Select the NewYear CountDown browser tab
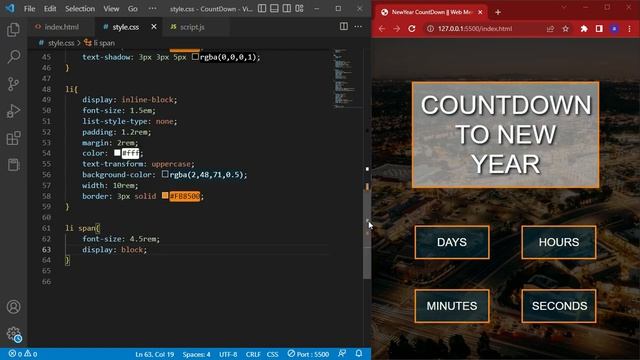 coord(431,12)
